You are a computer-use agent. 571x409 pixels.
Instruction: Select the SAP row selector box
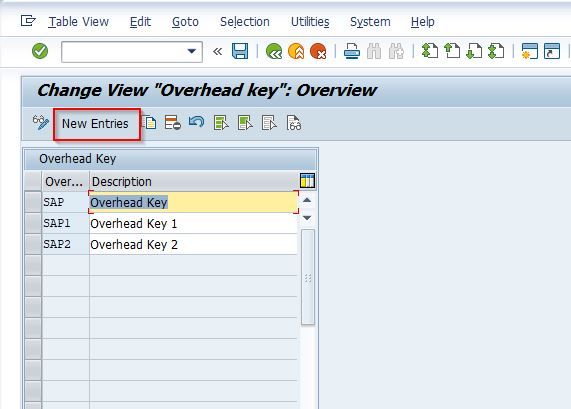click(x=33, y=202)
